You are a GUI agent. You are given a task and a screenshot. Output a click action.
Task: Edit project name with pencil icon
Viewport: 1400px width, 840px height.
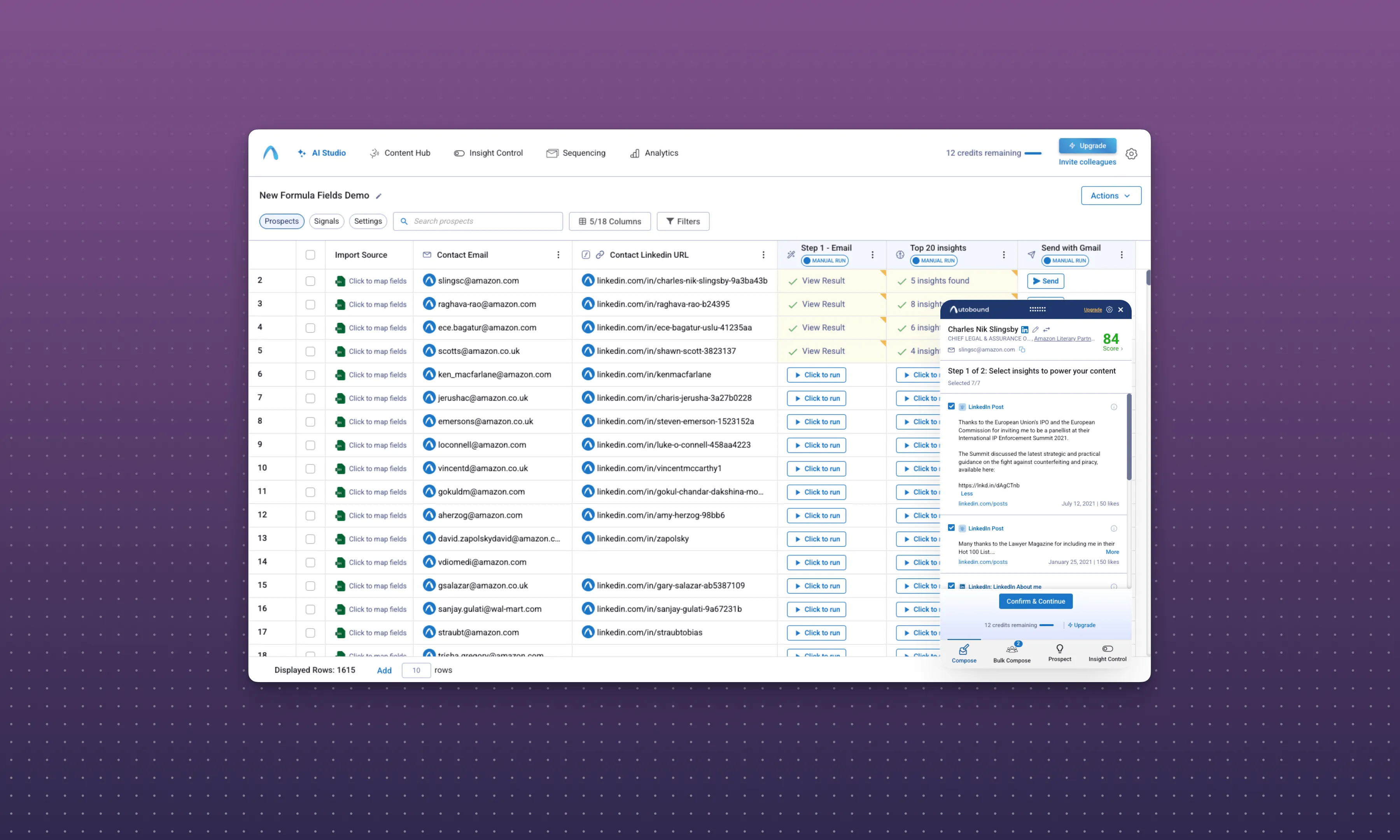tap(378, 196)
